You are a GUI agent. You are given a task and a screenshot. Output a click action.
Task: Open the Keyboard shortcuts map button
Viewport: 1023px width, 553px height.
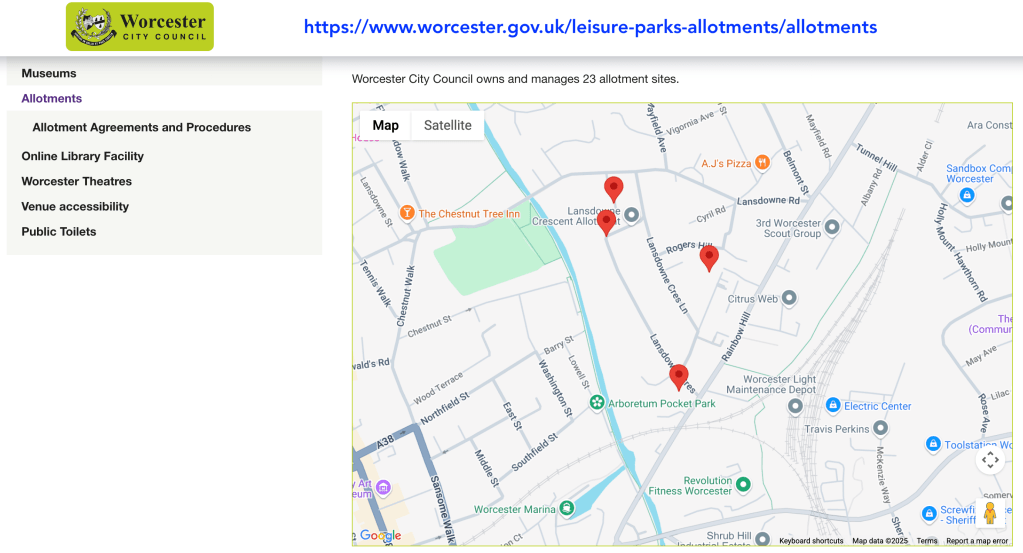[811, 541]
